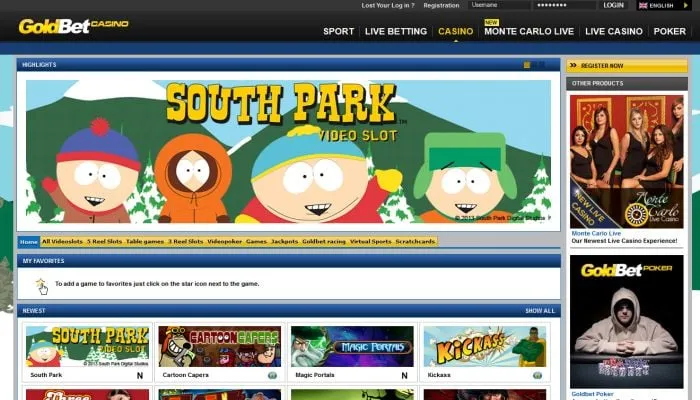Click the UK flag language icon
Viewport: 700px width, 400px height.
643,5
